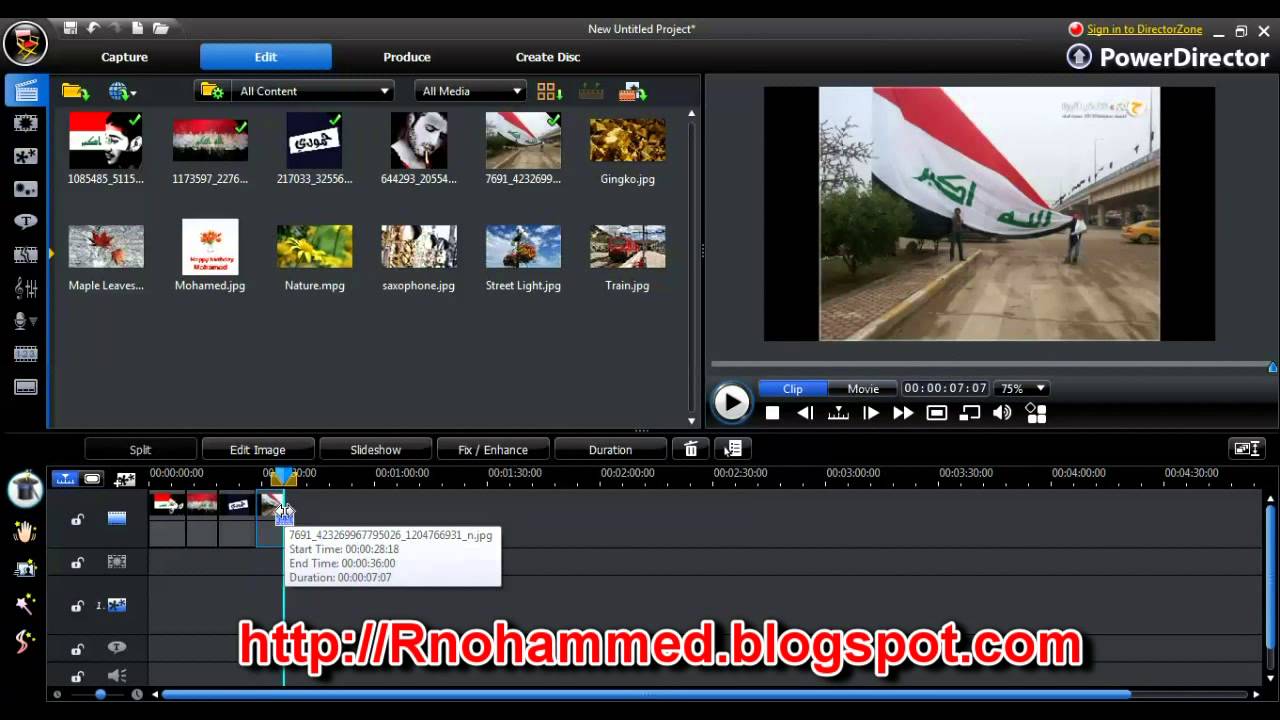Open the 75% preview zoom dropdown
The height and width of the screenshot is (720, 1280).
coord(1022,388)
